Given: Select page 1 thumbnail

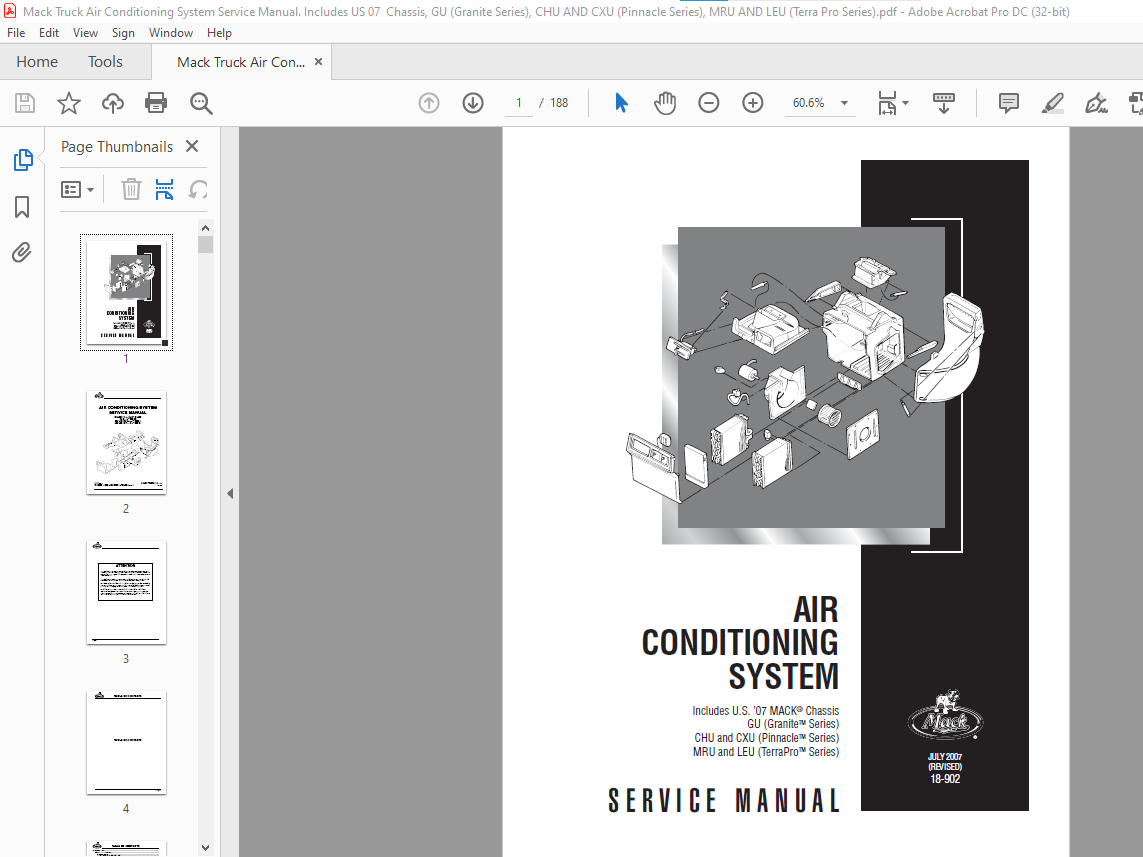Looking at the screenshot, I should 126,292.
